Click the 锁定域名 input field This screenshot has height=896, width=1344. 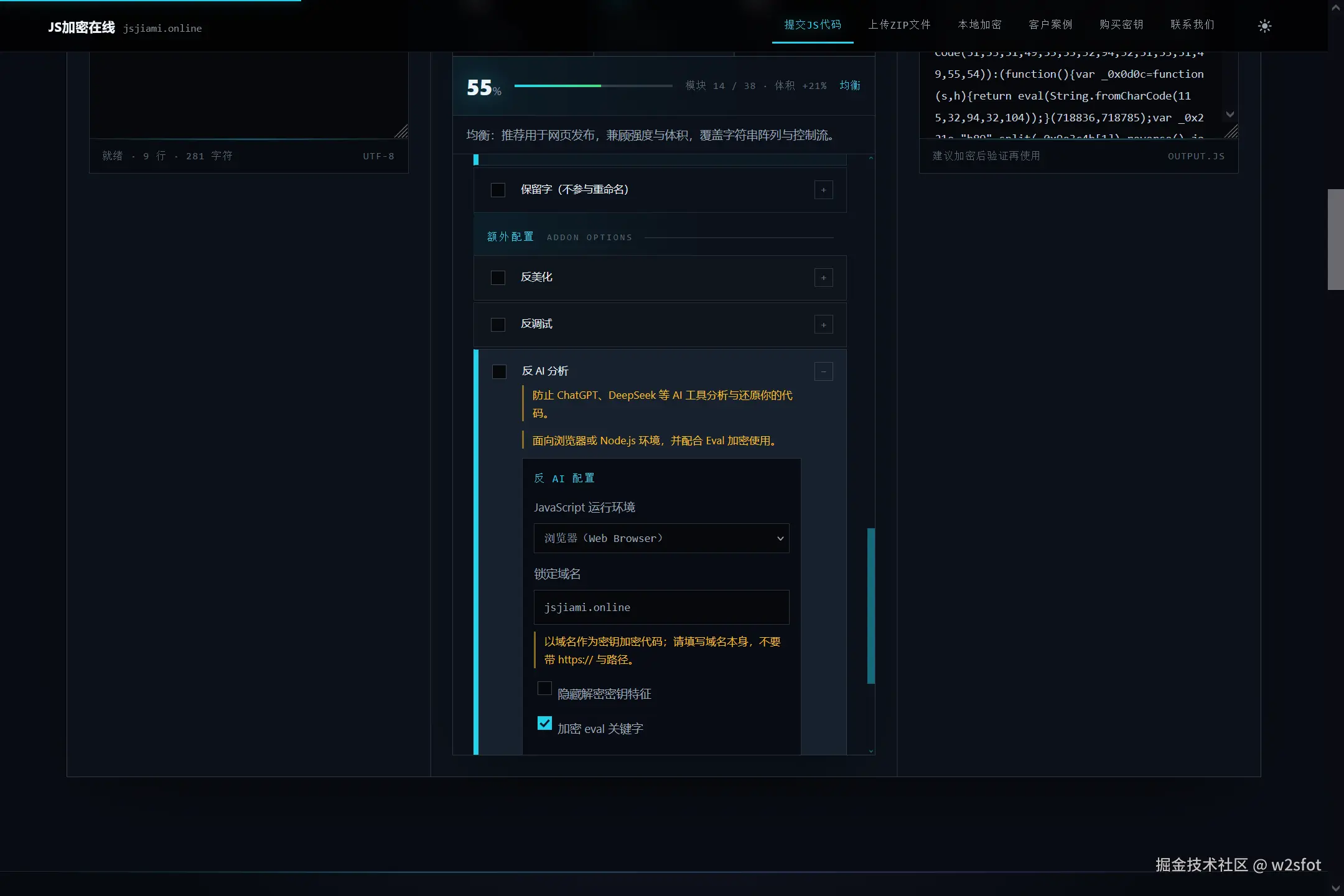(x=661, y=607)
